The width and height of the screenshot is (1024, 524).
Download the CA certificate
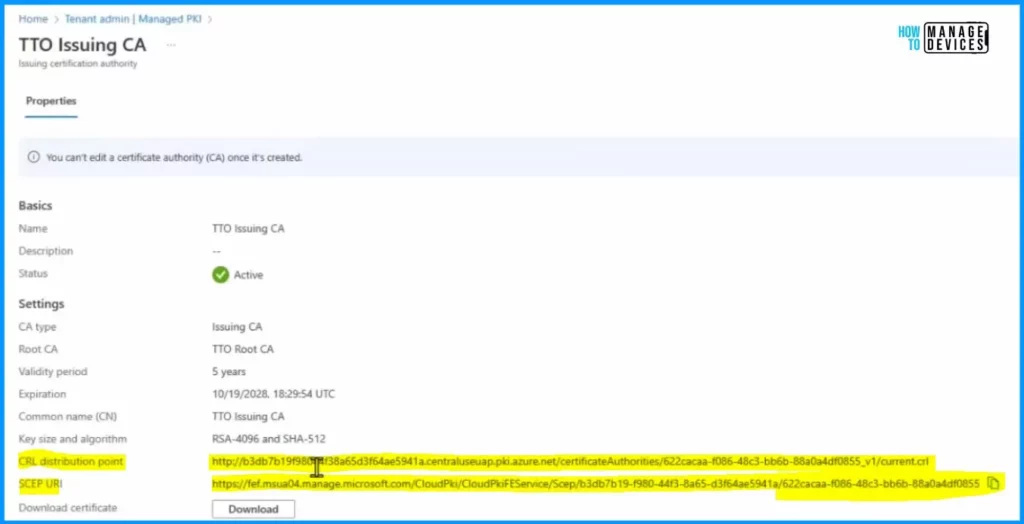point(253,509)
